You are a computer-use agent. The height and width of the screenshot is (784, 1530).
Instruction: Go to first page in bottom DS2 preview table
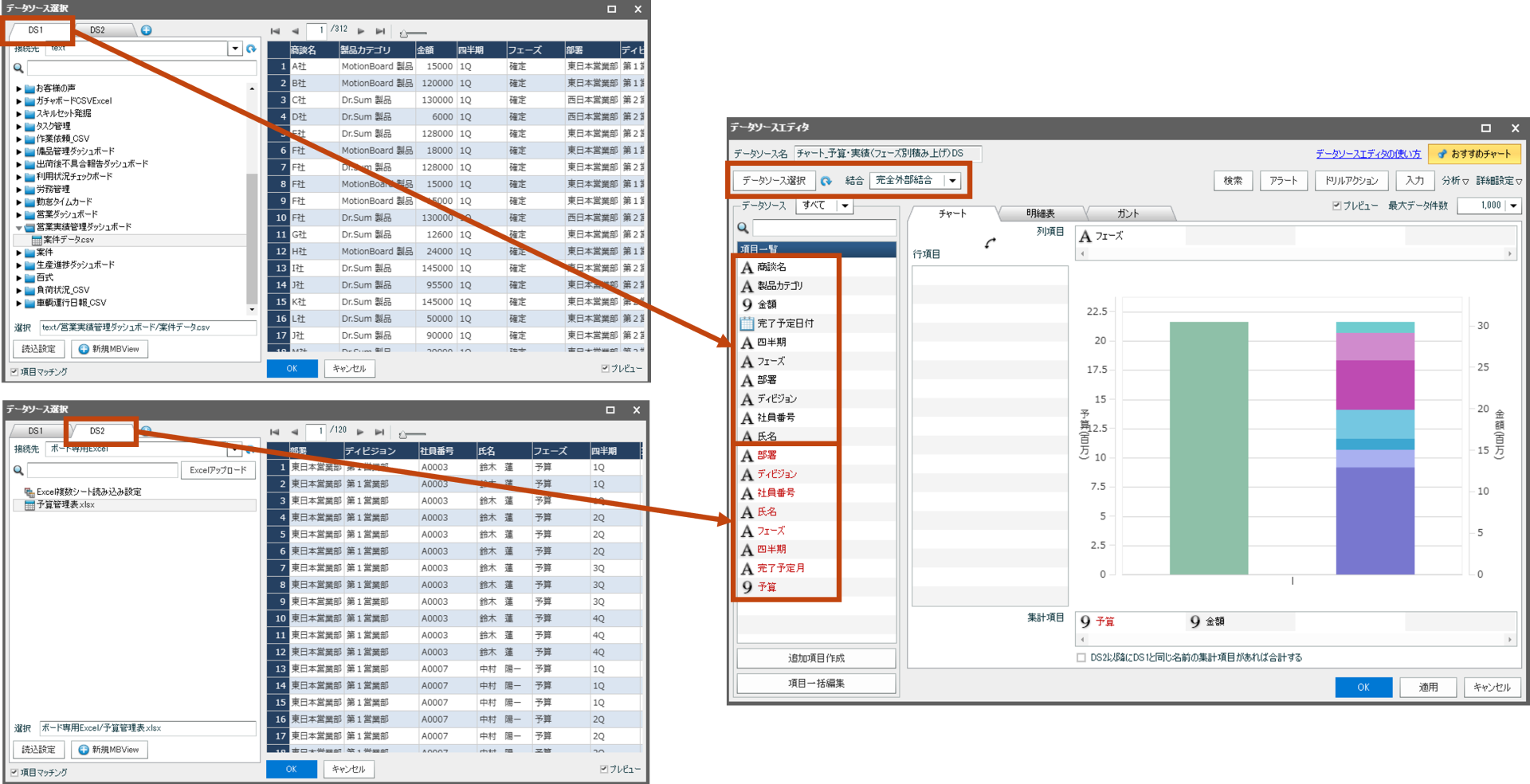(275, 432)
